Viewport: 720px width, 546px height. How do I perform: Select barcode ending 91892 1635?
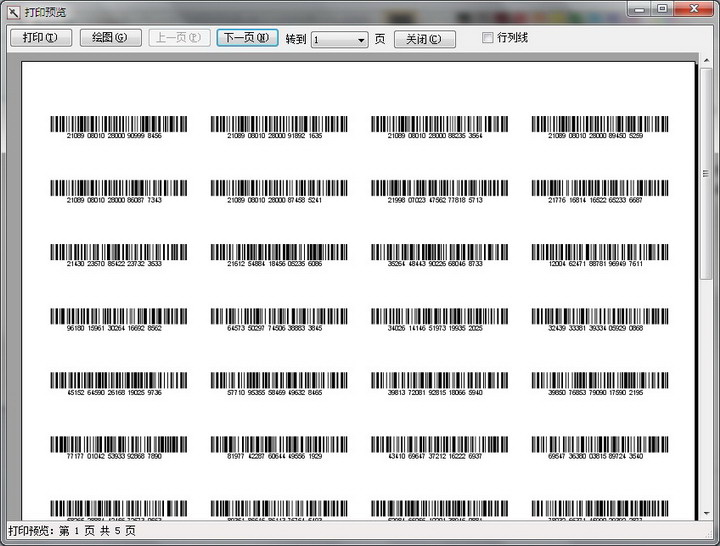point(279,127)
